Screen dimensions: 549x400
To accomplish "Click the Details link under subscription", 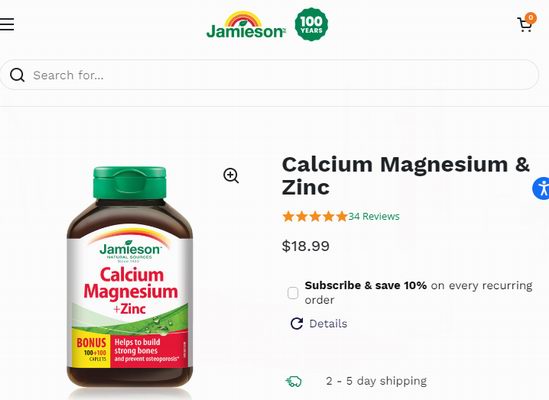I will 328,324.
